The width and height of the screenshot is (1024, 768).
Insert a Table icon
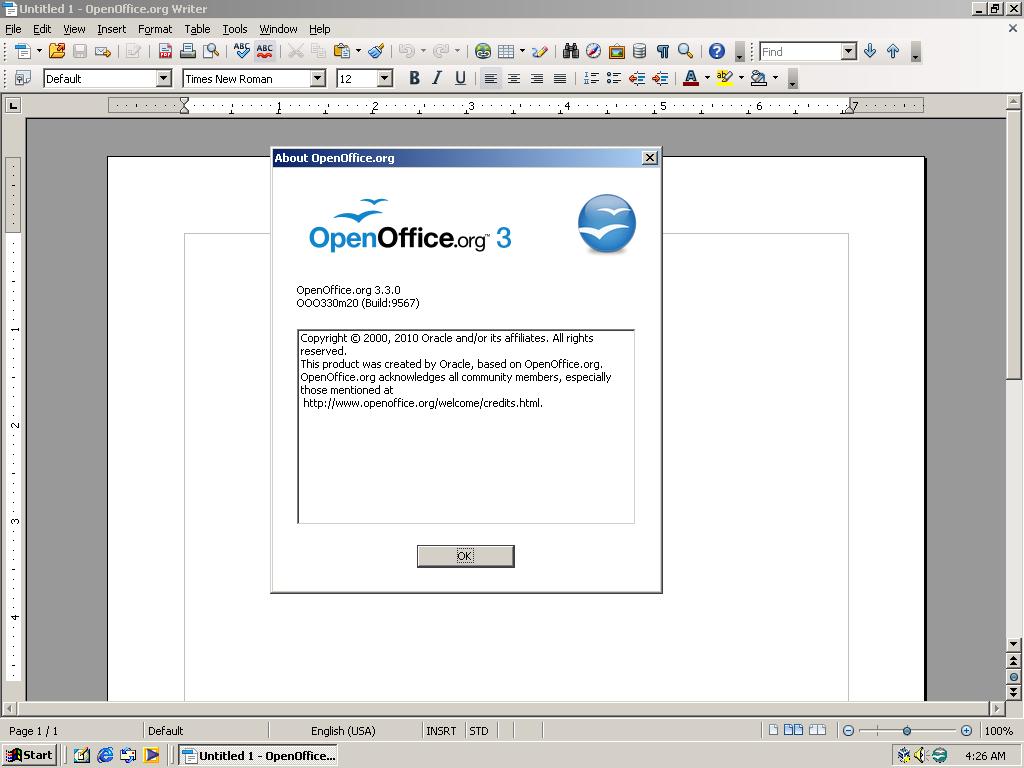point(506,51)
